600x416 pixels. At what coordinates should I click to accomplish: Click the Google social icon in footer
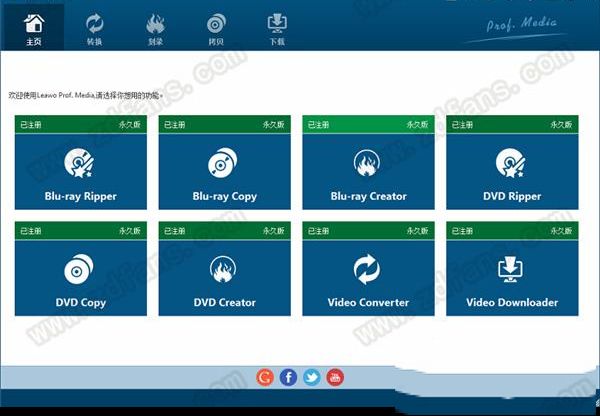click(x=265, y=377)
